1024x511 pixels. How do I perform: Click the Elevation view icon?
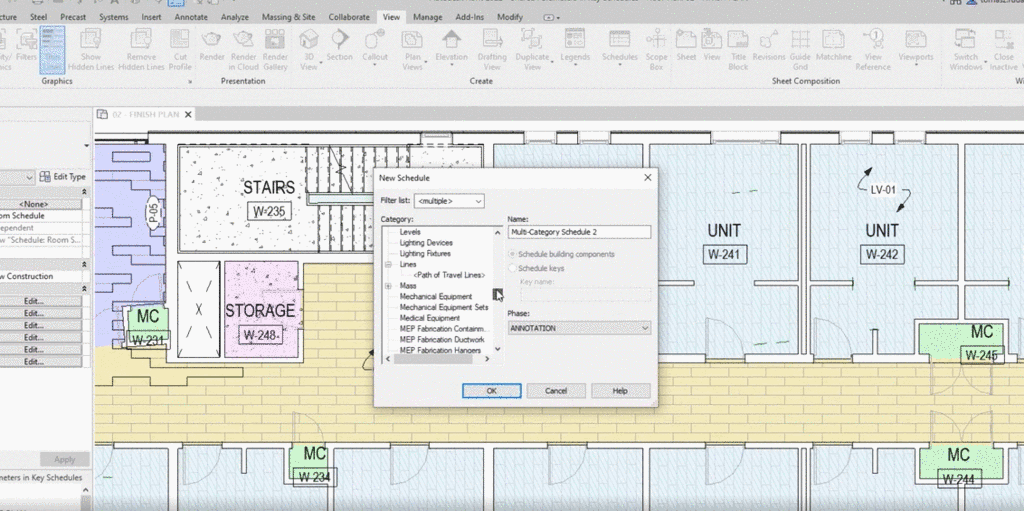[x=451, y=41]
